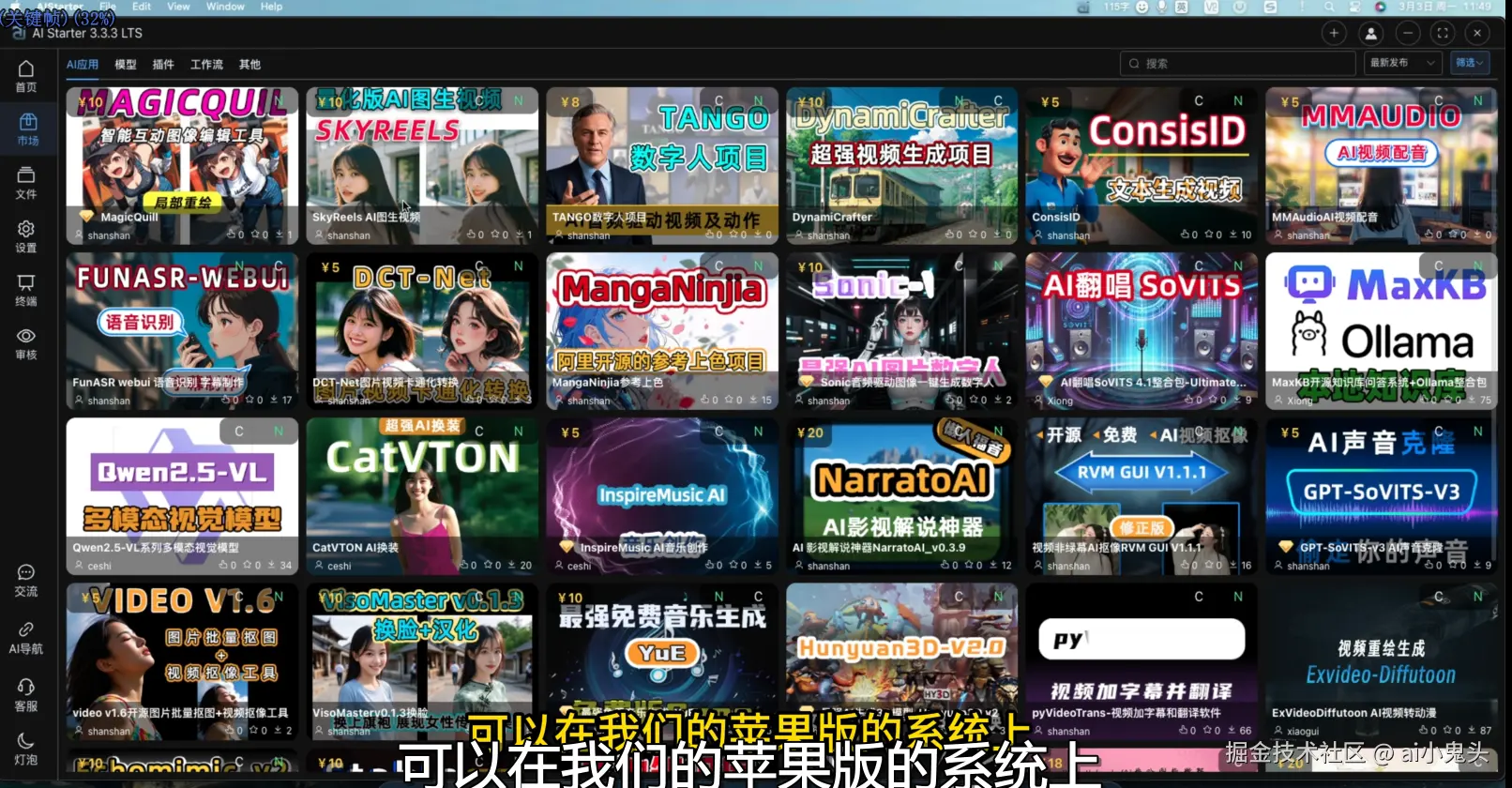This screenshot has height=788, width=1512.
Task: Open the SkyReels AI图生视频 card
Action: click(422, 166)
